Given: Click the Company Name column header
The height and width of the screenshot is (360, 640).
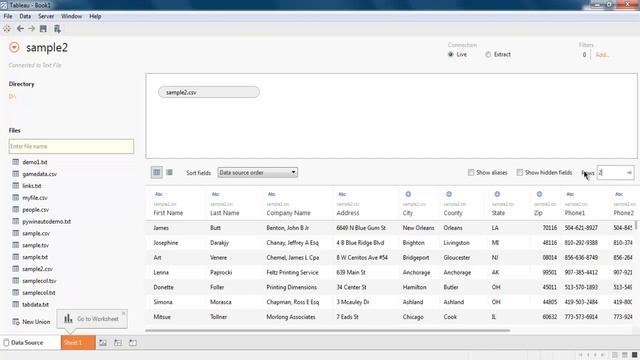Looking at the screenshot, I should (288, 213).
